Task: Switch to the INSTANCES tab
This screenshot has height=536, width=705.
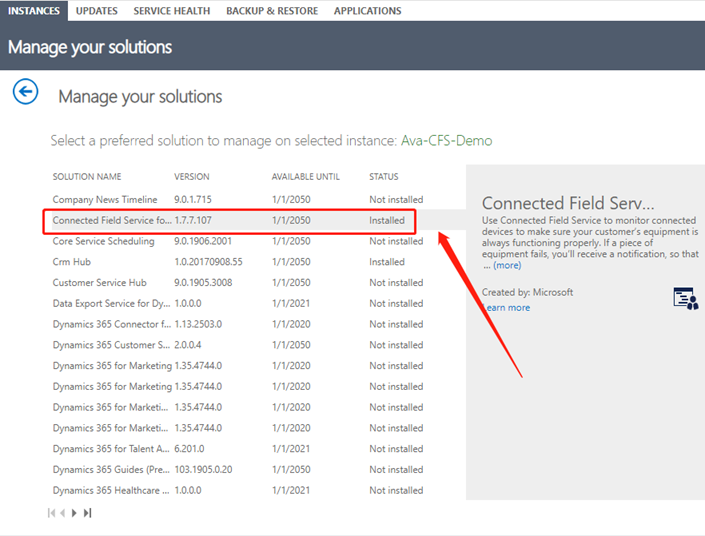Action: 34,11
